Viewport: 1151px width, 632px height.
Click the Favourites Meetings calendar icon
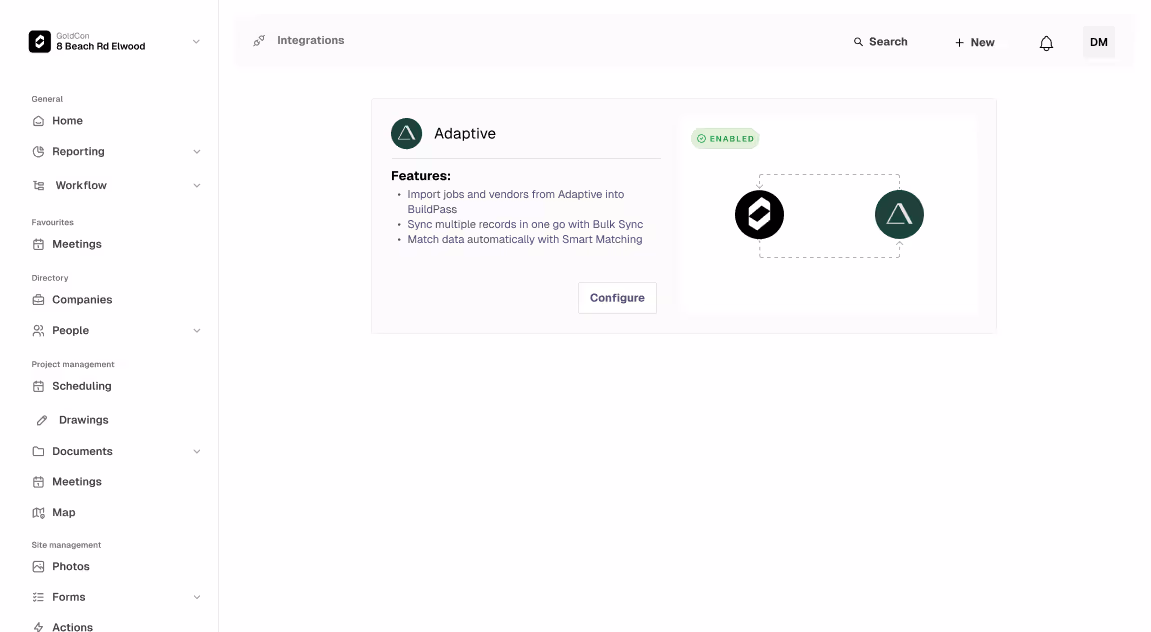coord(38,244)
